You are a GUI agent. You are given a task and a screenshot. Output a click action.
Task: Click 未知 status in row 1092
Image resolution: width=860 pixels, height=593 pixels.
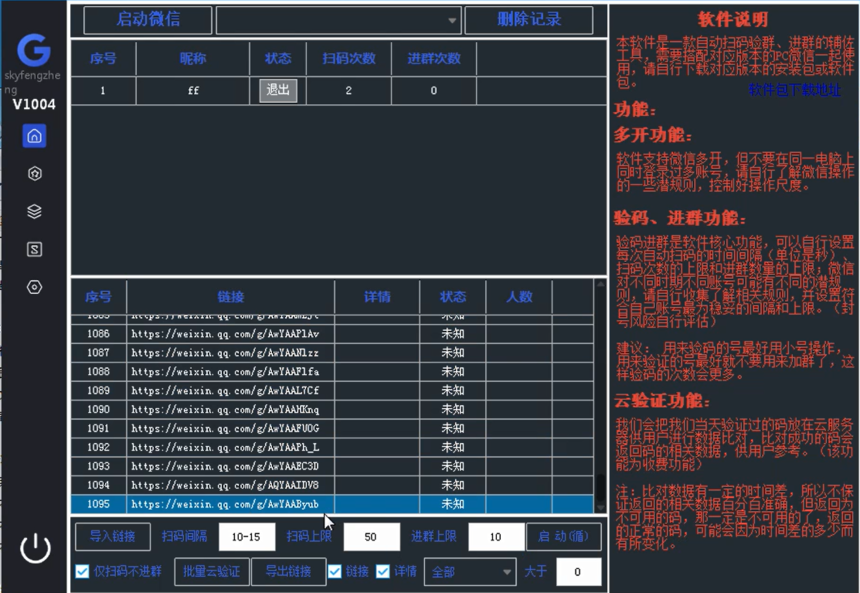click(x=453, y=447)
